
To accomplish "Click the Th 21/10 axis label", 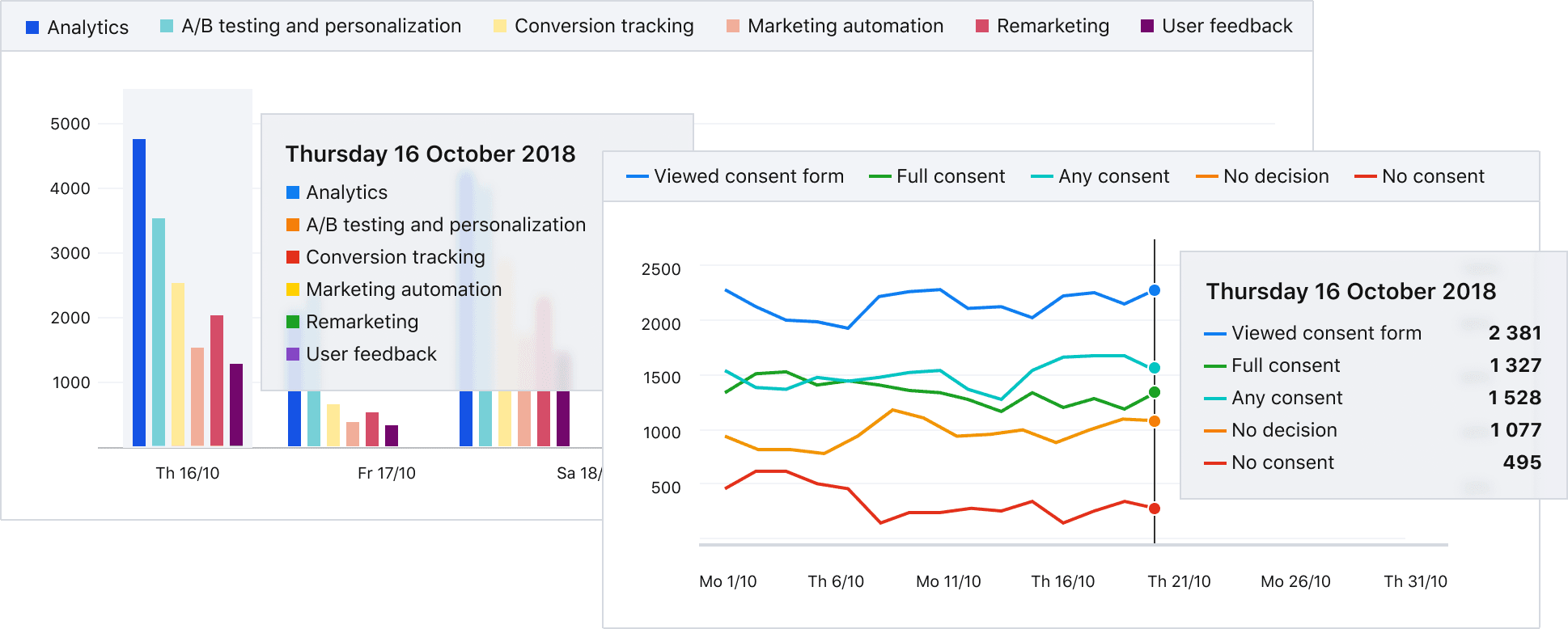I will point(1179,581).
